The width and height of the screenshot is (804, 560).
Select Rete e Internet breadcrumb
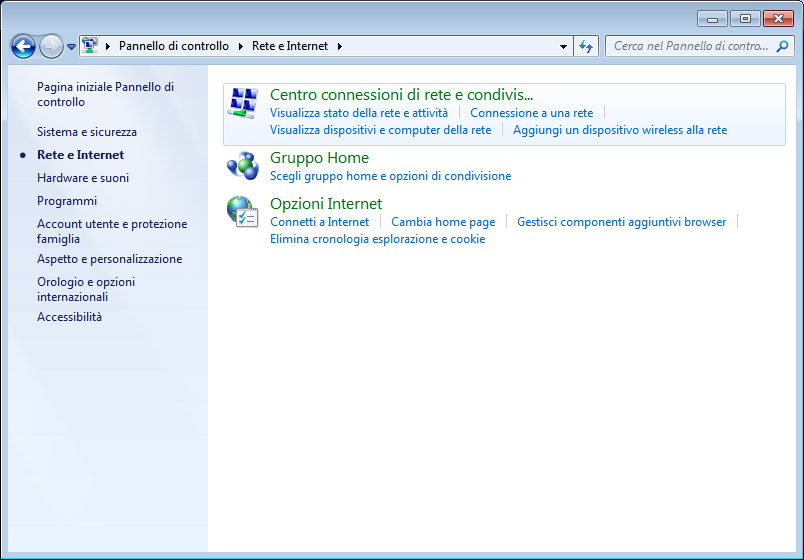click(x=290, y=46)
